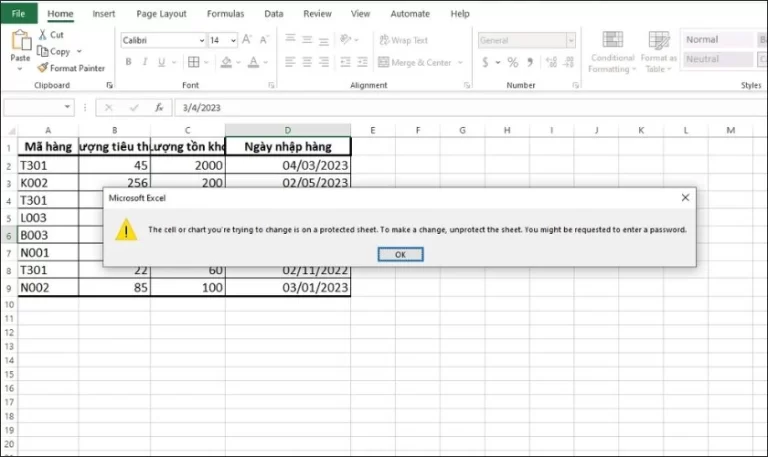Open the General number format dropdown
The height and width of the screenshot is (457, 768).
pyautogui.click(x=571, y=40)
